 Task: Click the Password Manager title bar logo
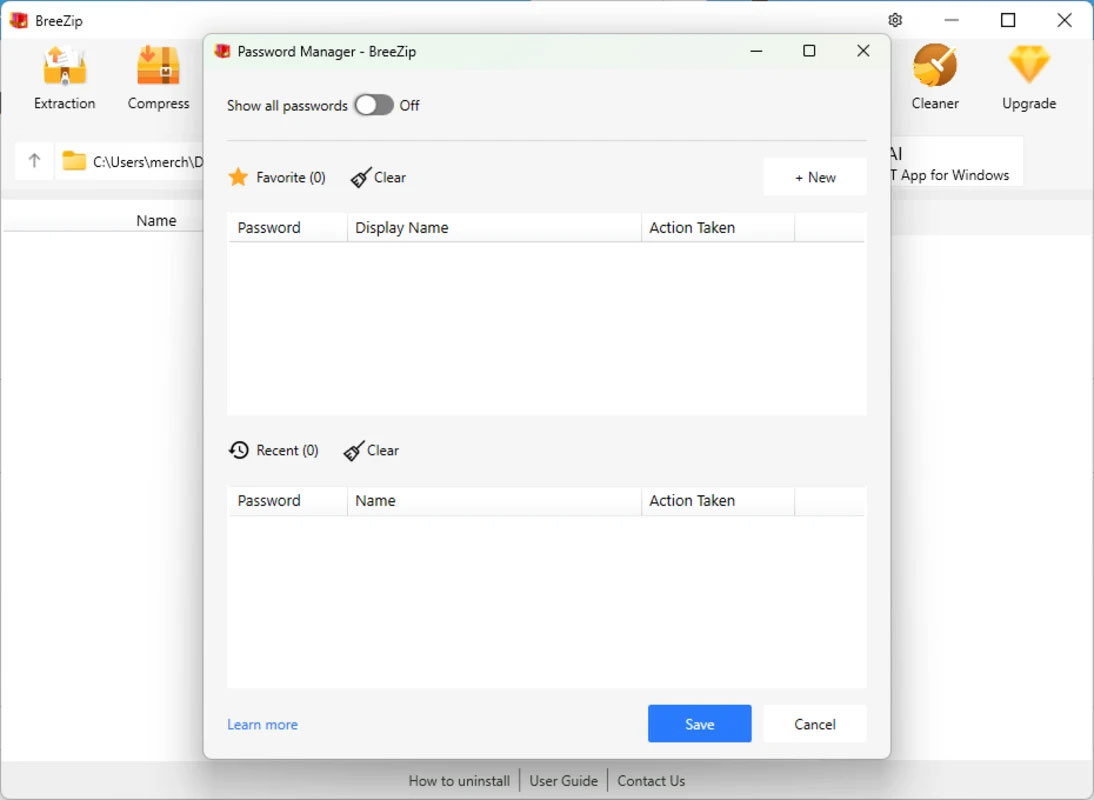[x=223, y=51]
